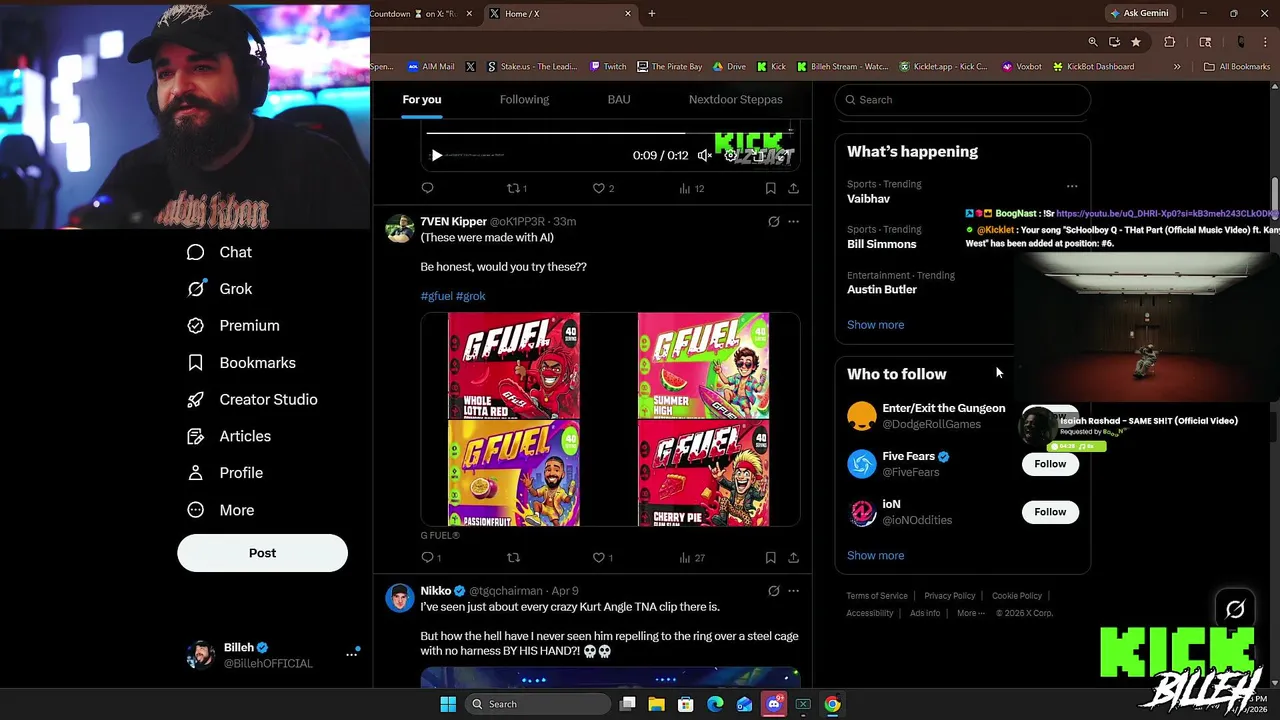Expand the footer More menu
The image size is (1280, 720).
970,613
